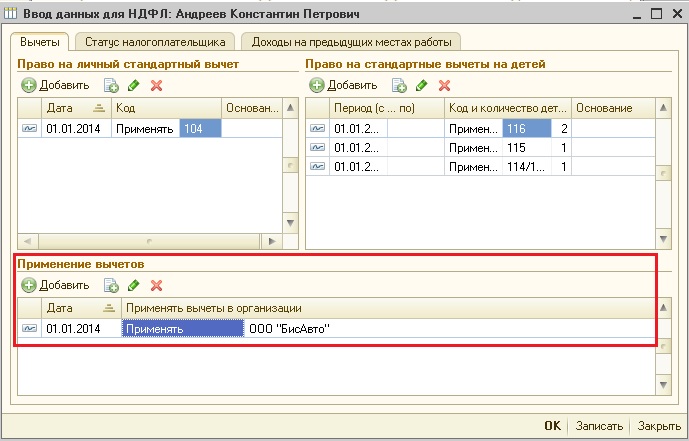Select row icon of code 116 entry
The image size is (689, 441).
point(317,129)
